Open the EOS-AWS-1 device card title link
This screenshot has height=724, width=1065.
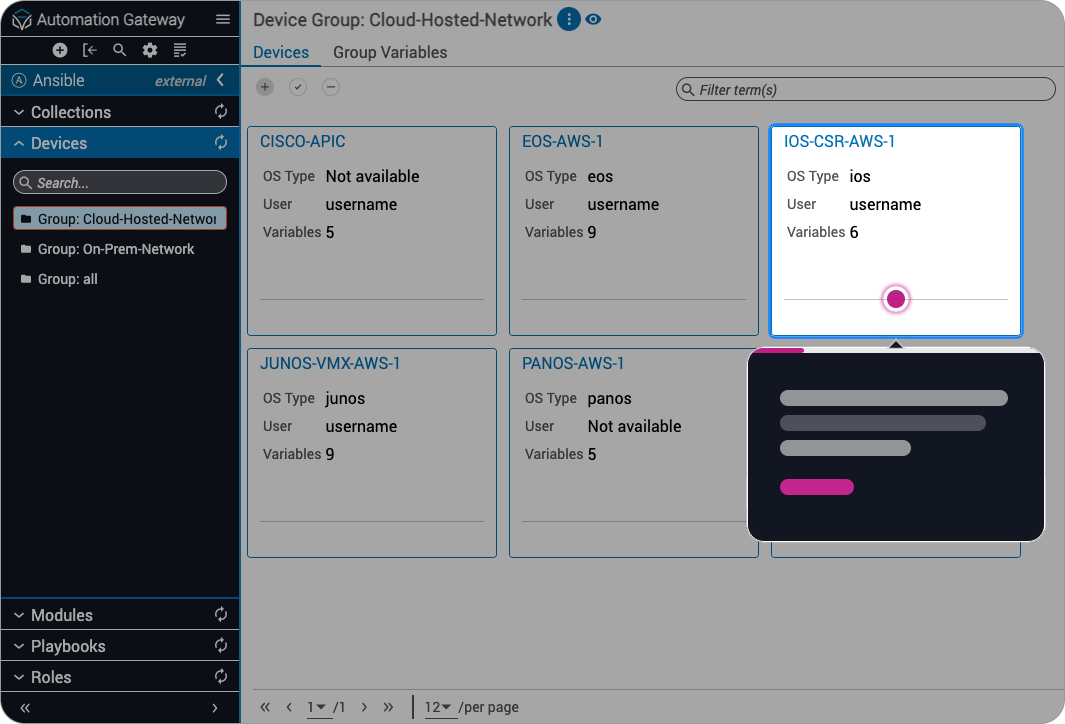click(563, 141)
